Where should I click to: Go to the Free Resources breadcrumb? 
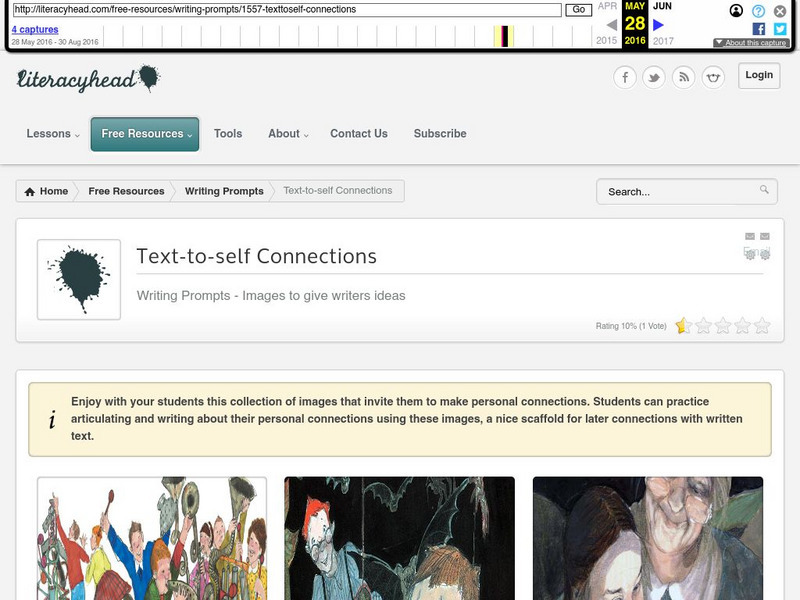click(x=127, y=191)
